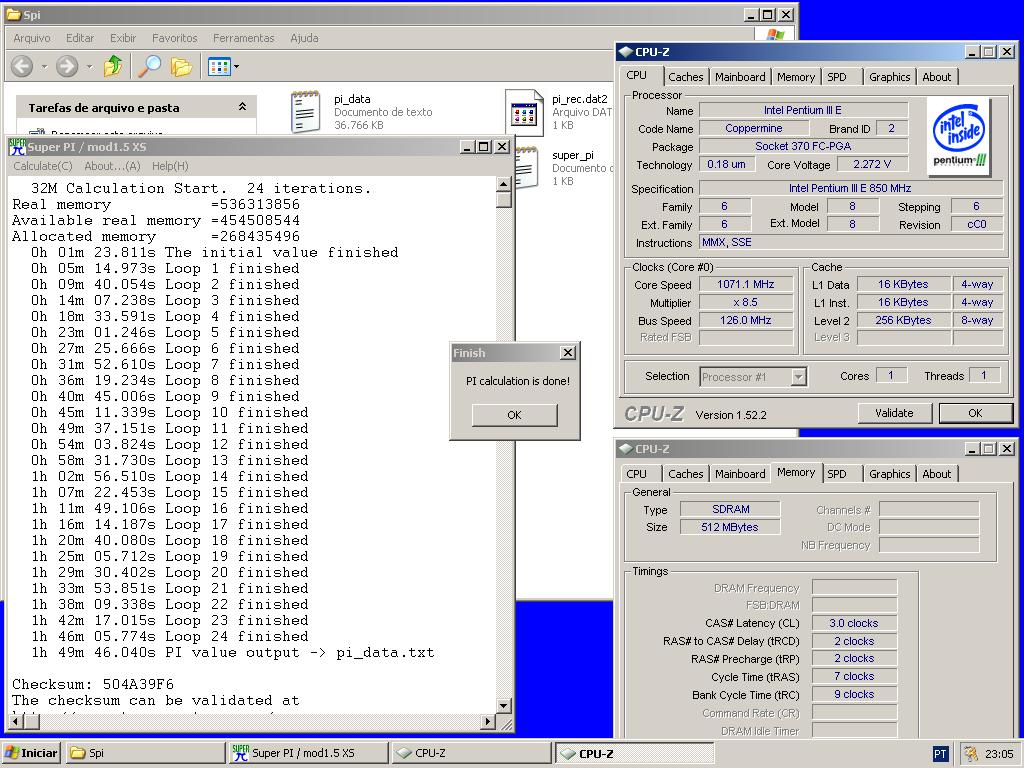
Task: Switch to About tab in bottom CPU-Z
Action: [936, 474]
